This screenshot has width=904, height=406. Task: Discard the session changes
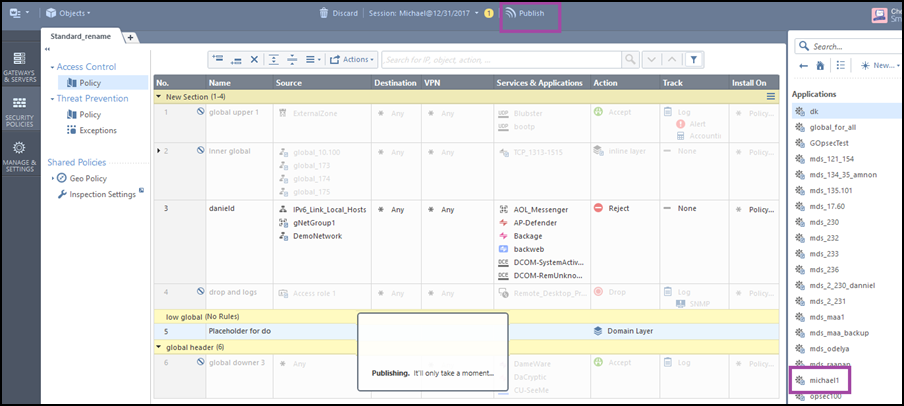pyautogui.click(x=337, y=13)
